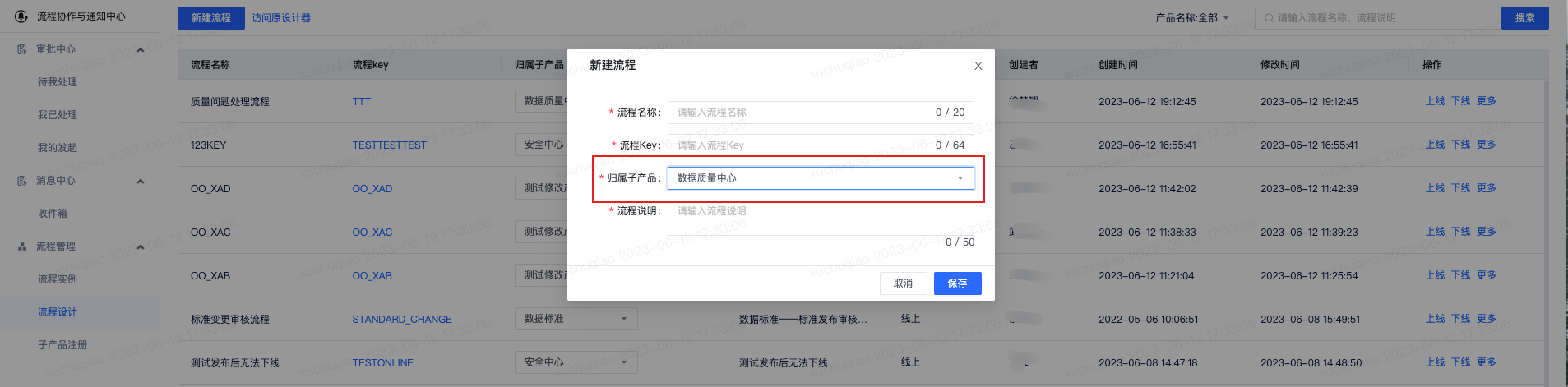Click 保存 in the dialog
Screen dimensions: 1568x387
pyautogui.click(x=958, y=283)
